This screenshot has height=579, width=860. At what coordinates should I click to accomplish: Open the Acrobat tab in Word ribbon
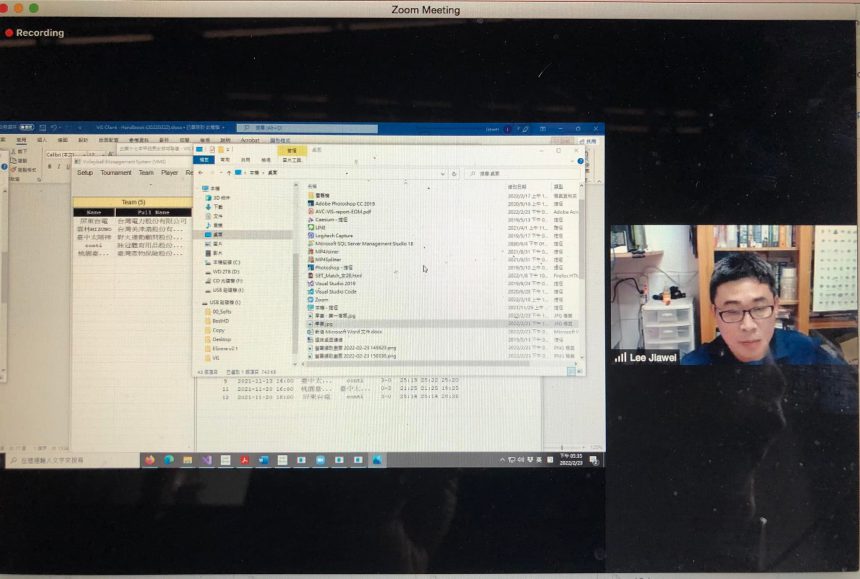(250, 140)
